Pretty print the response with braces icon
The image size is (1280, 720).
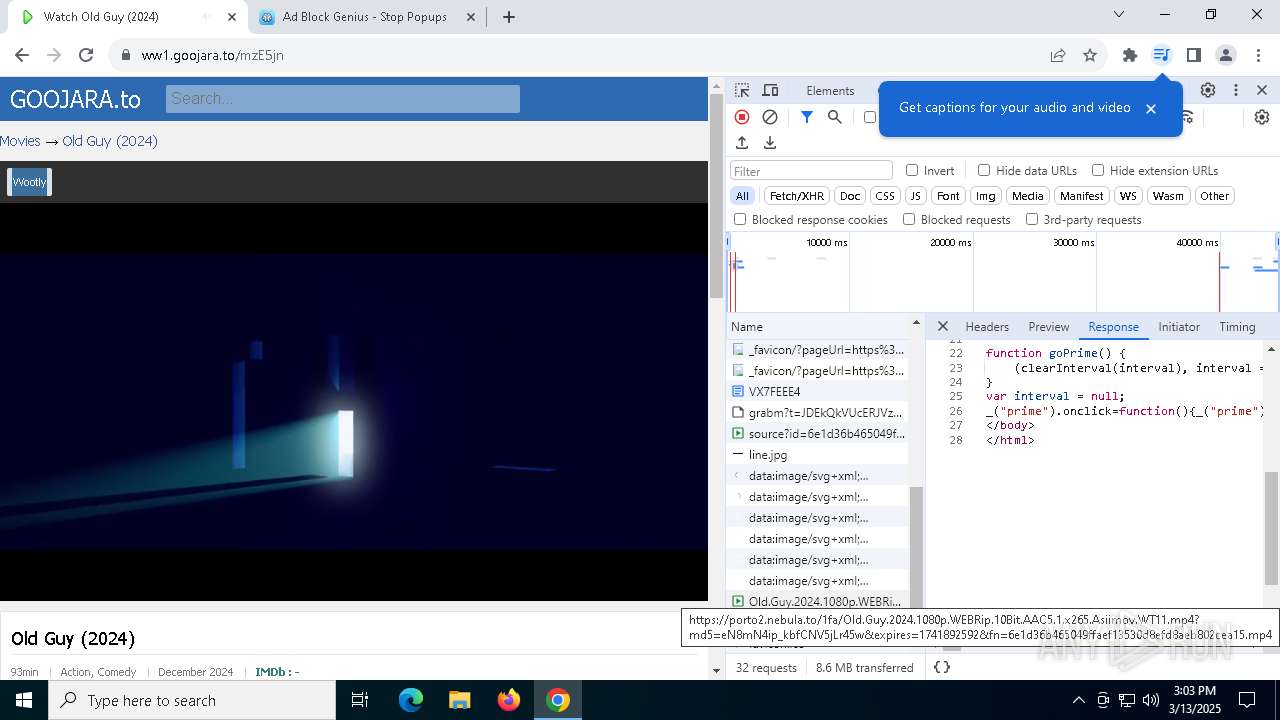coord(942,667)
